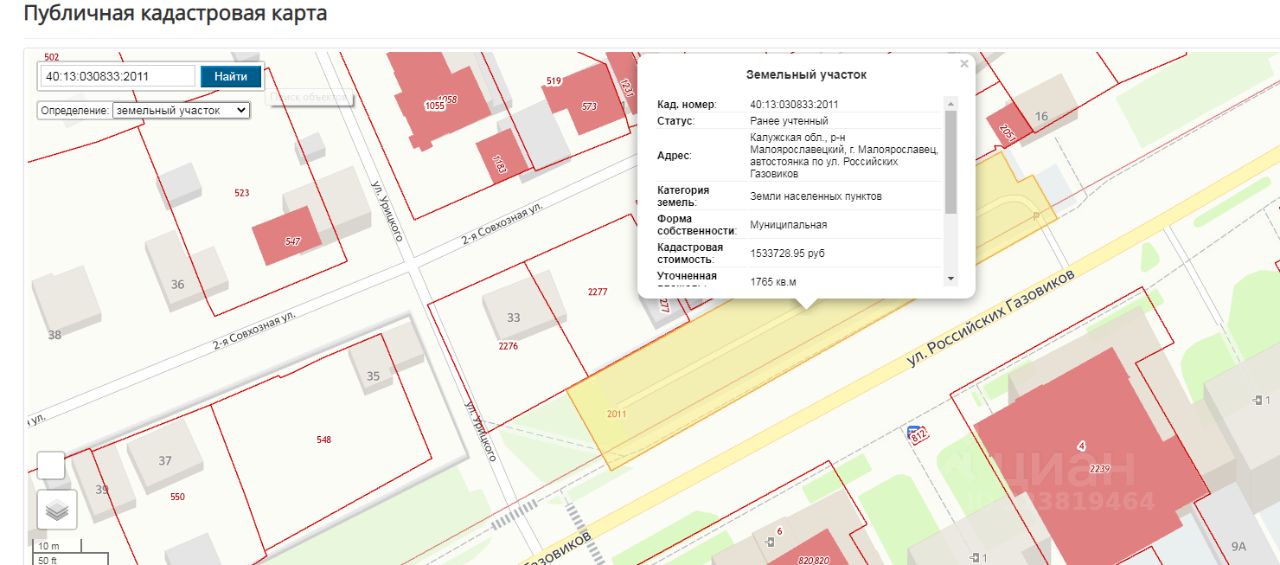
Task: Click building number 38 on map
Action: tap(54, 335)
